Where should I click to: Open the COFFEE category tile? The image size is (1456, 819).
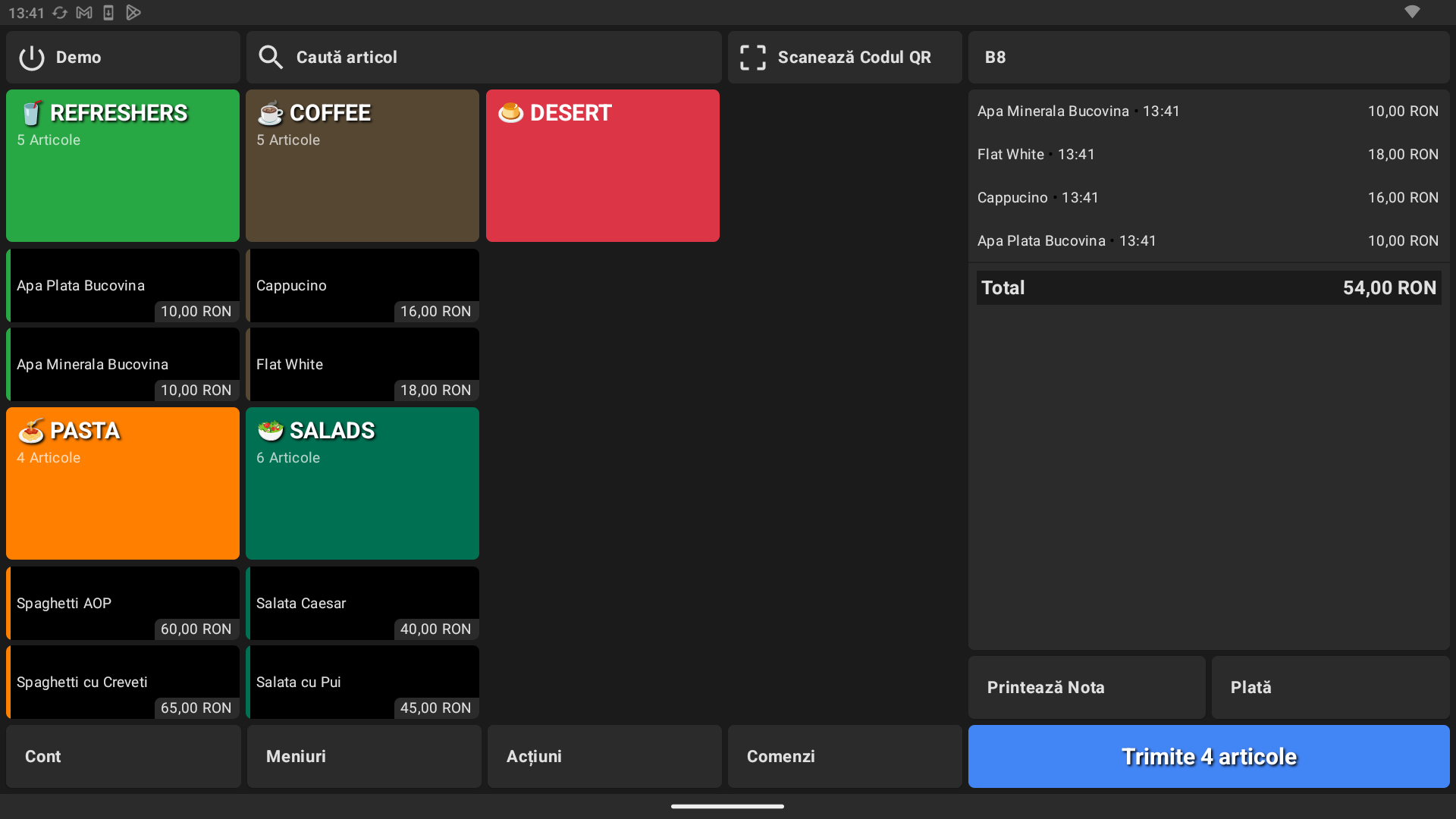pyautogui.click(x=362, y=165)
